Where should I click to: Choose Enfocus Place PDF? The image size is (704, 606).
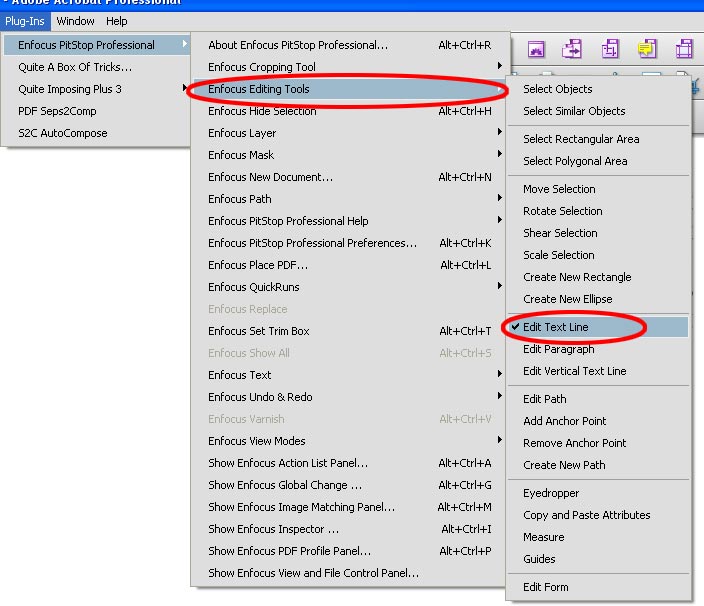(x=350, y=265)
